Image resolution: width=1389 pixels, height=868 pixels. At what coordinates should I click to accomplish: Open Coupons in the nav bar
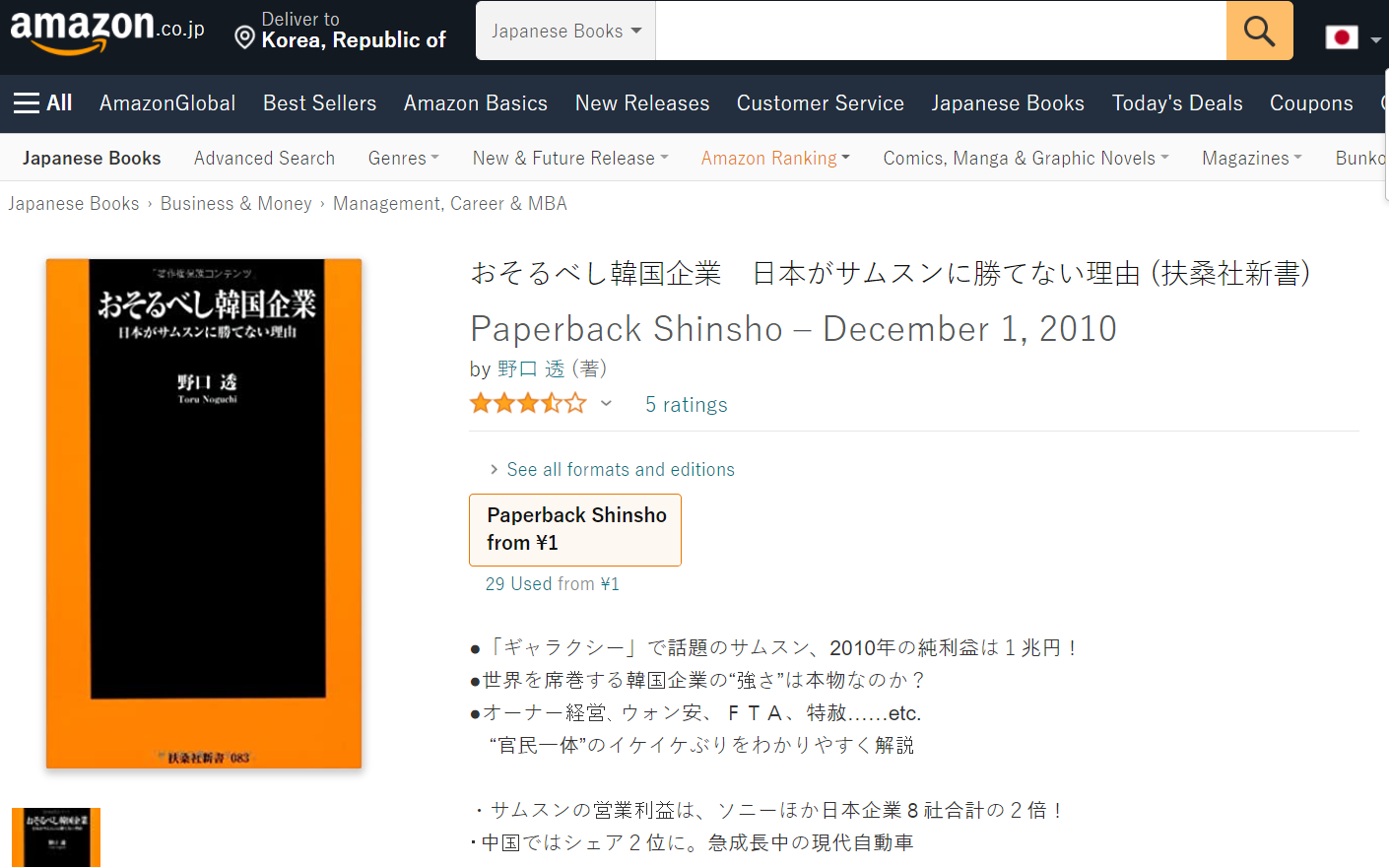(x=1311, y=103)
